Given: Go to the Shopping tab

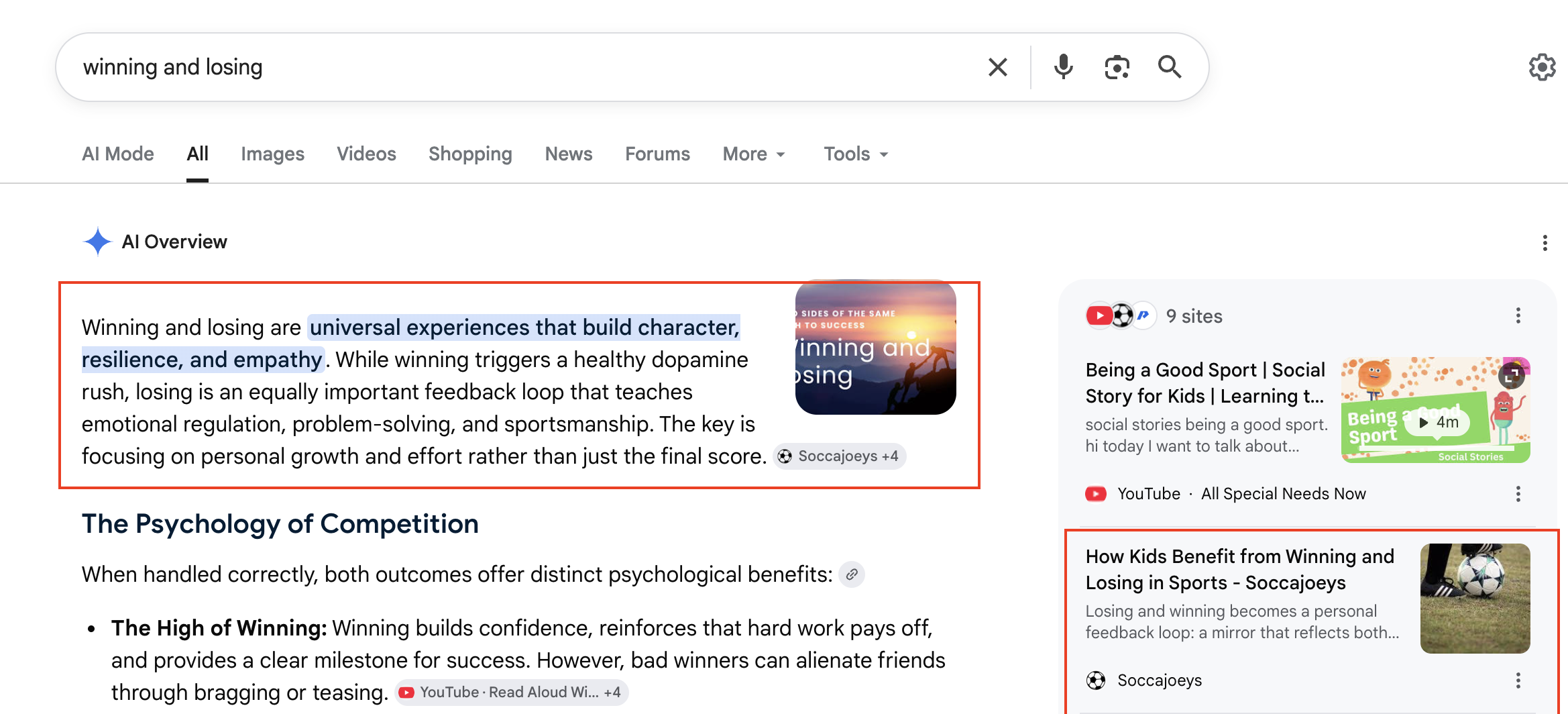Looking at the screenshot, I should [x=470, y=154].
